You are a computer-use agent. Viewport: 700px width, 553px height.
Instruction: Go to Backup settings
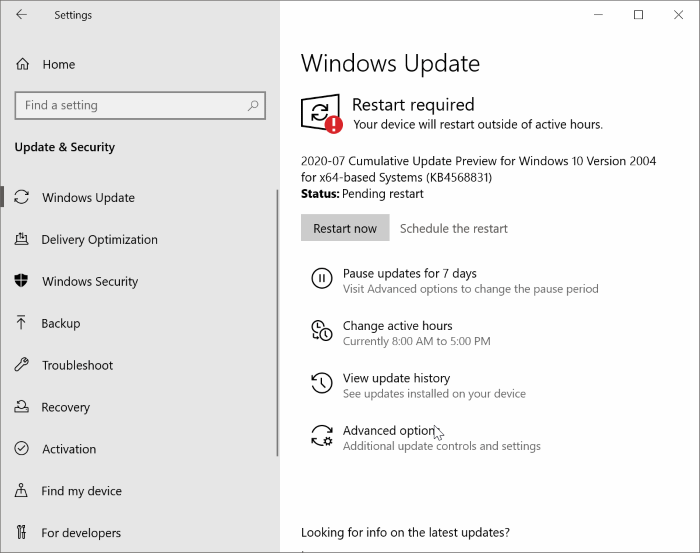tap(61, 323)
